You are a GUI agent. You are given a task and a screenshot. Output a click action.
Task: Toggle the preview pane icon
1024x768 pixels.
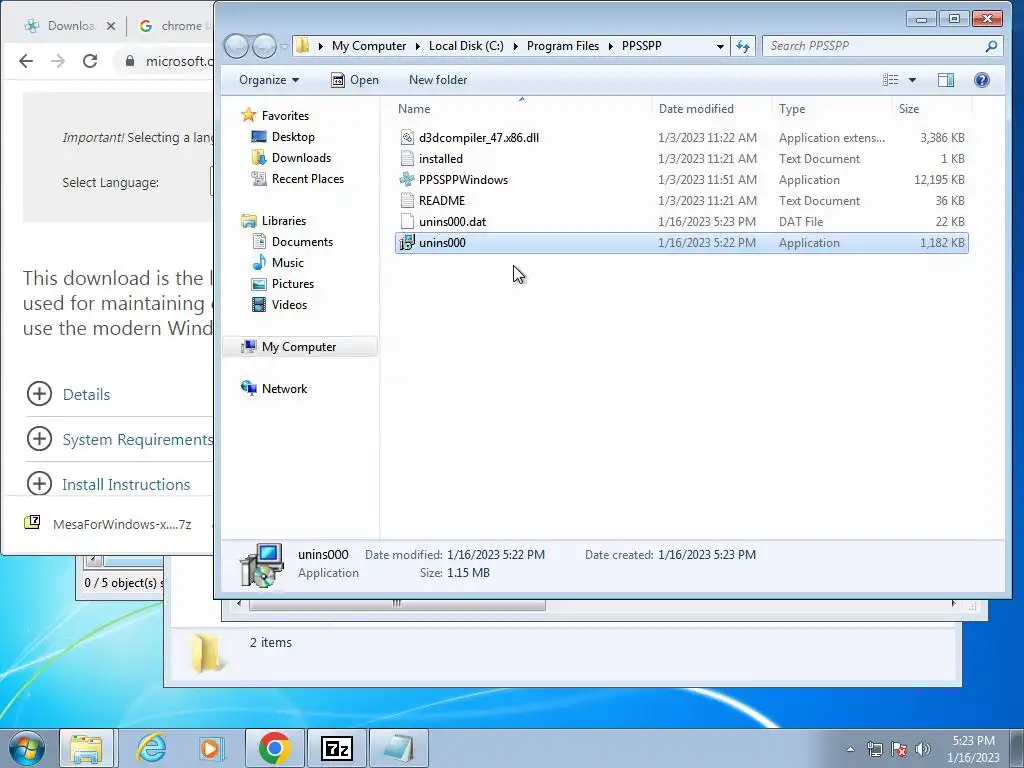click(x=946, y=80)
